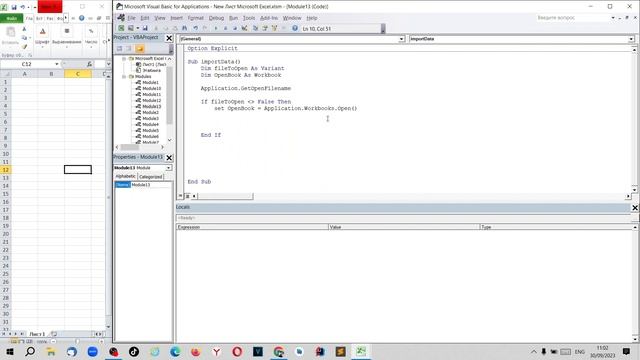Viewport: 640px width, 360px height.
Task: Open Object Browser from toolbar icon
Action: [274, 28]
